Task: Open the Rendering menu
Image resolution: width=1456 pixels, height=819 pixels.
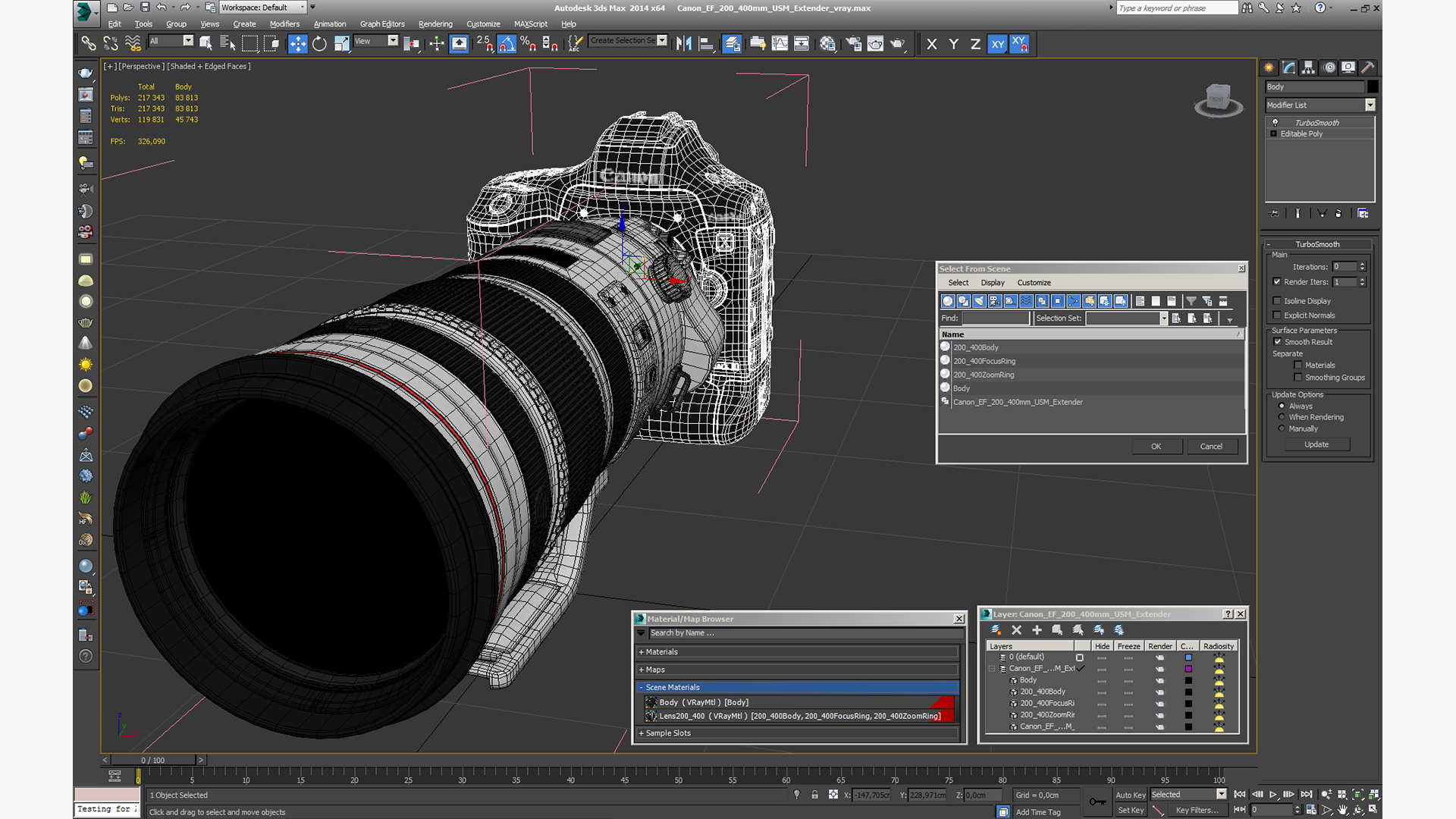Action: [x=435, y=24]
